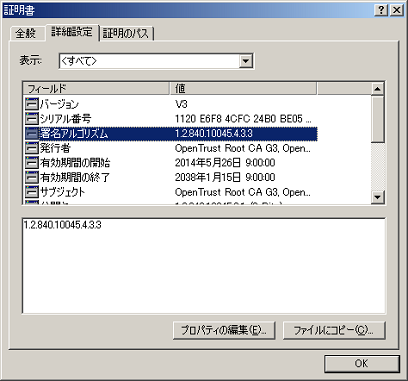Image resolution: width=408 pixels, height=381 pixels.
Task: Select the 詳細設定 tab
Action: point(72,32)
